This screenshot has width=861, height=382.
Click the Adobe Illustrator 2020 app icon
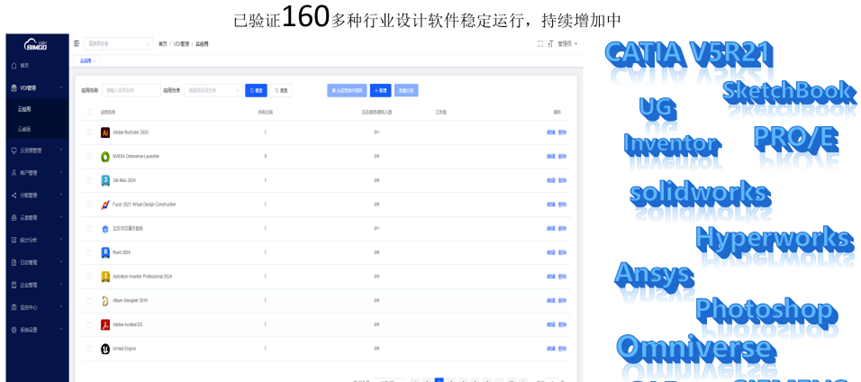(x=105, y=133)
